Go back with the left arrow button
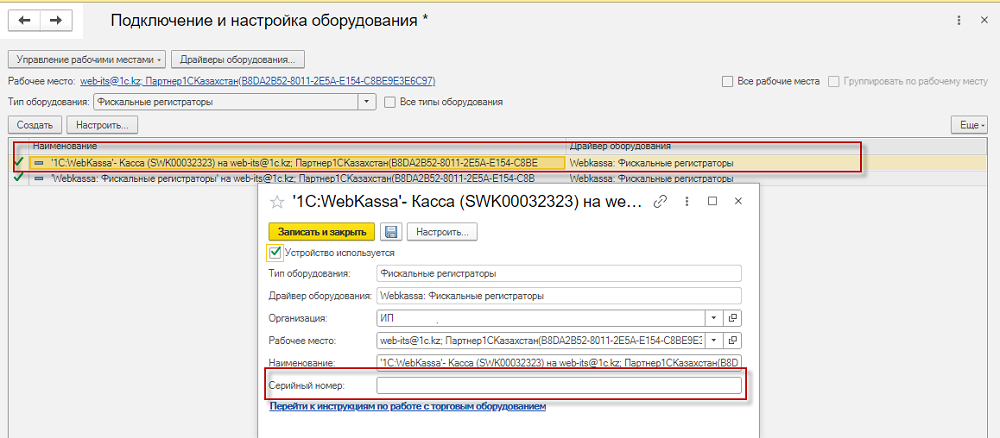This screenshot has width=1000, height=438. click(24, 20)
